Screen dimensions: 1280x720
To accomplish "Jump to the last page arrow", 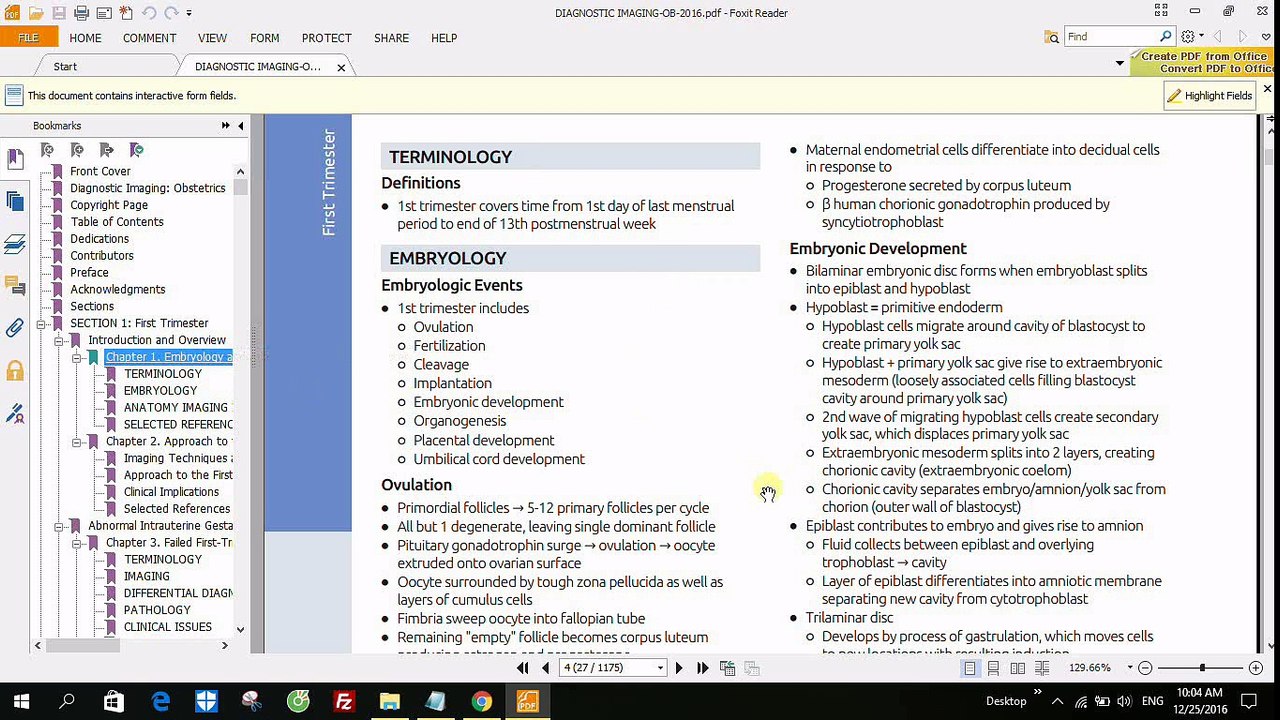I will click(702, 668).
